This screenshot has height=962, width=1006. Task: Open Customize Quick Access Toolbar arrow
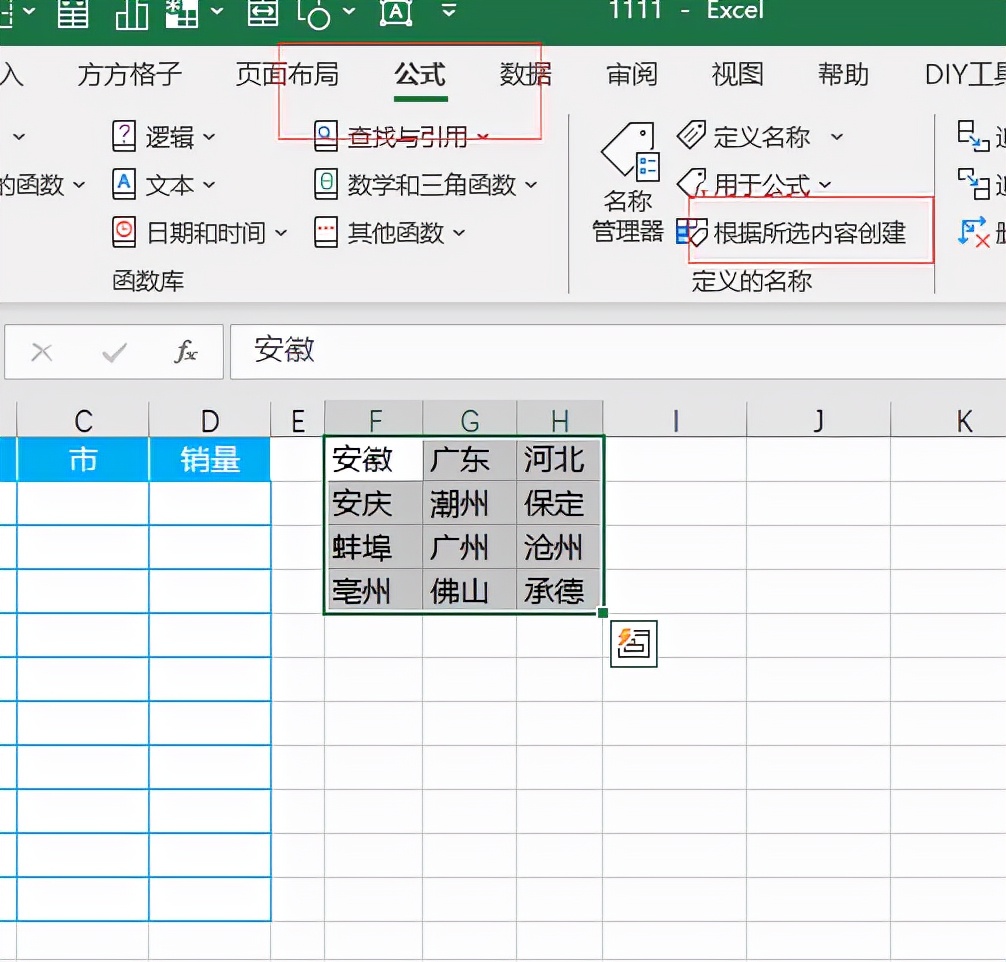click(449, 10)
